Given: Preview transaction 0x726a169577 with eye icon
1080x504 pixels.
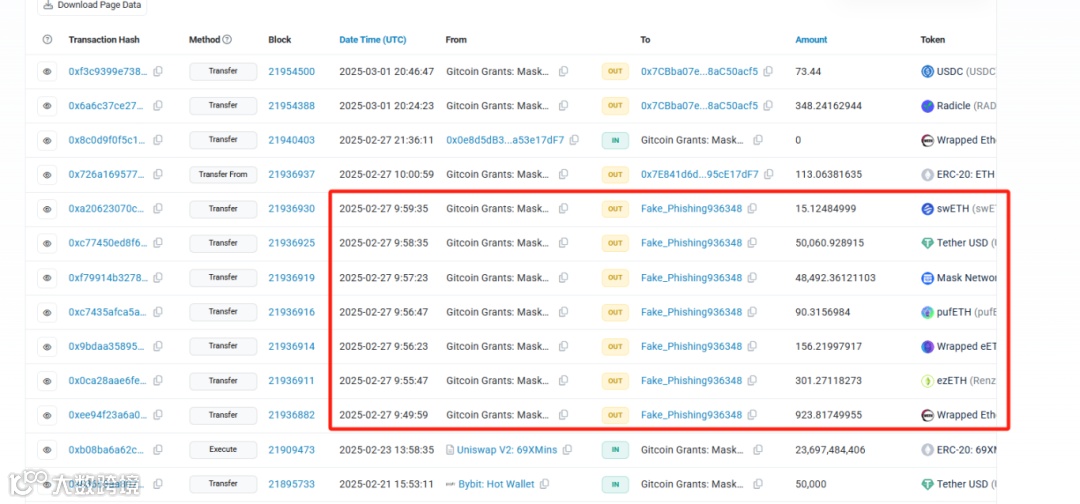Looking at the screenshot, I should point(47,175).
